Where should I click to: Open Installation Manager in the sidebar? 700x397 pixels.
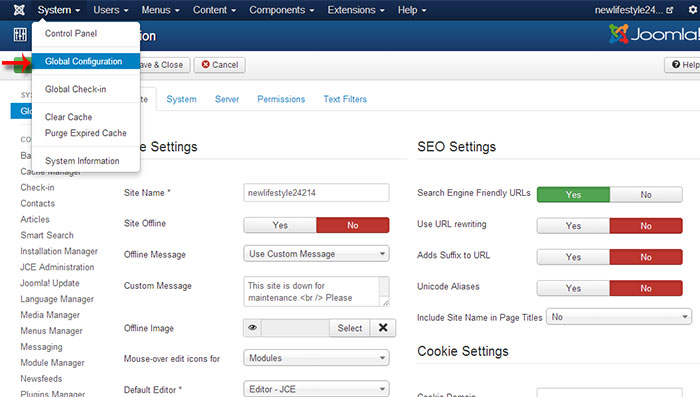[59, 251]
